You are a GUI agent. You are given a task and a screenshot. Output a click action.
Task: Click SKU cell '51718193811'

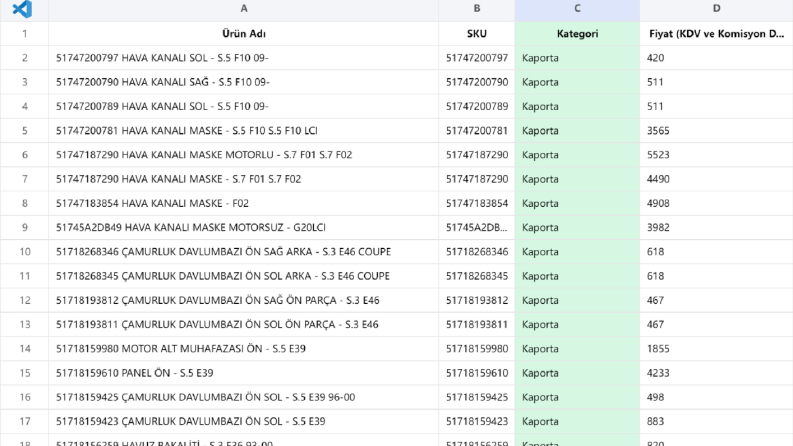476,324
